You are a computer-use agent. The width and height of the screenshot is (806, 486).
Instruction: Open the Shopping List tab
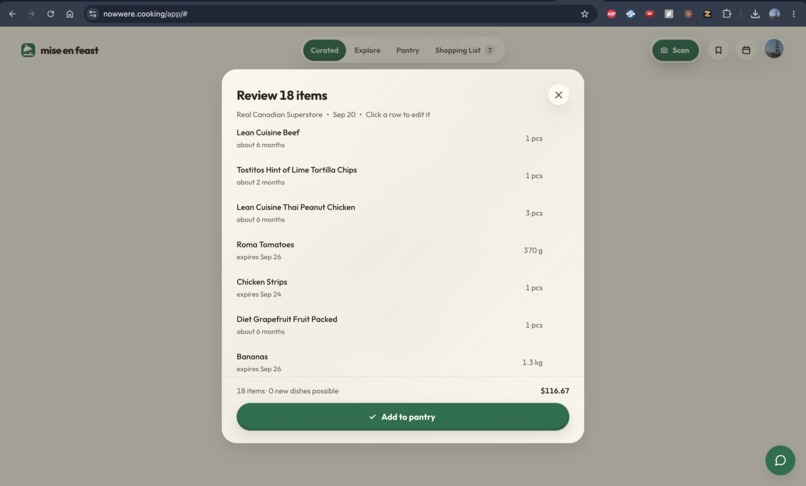pos(464,50)
